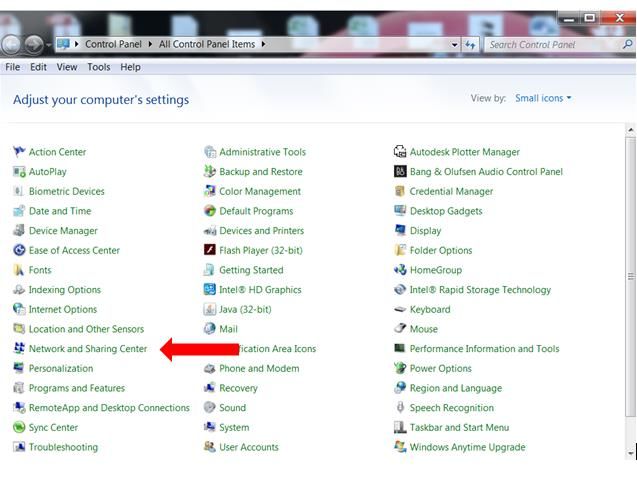Click the search magnifier icon

coord(627,44)
